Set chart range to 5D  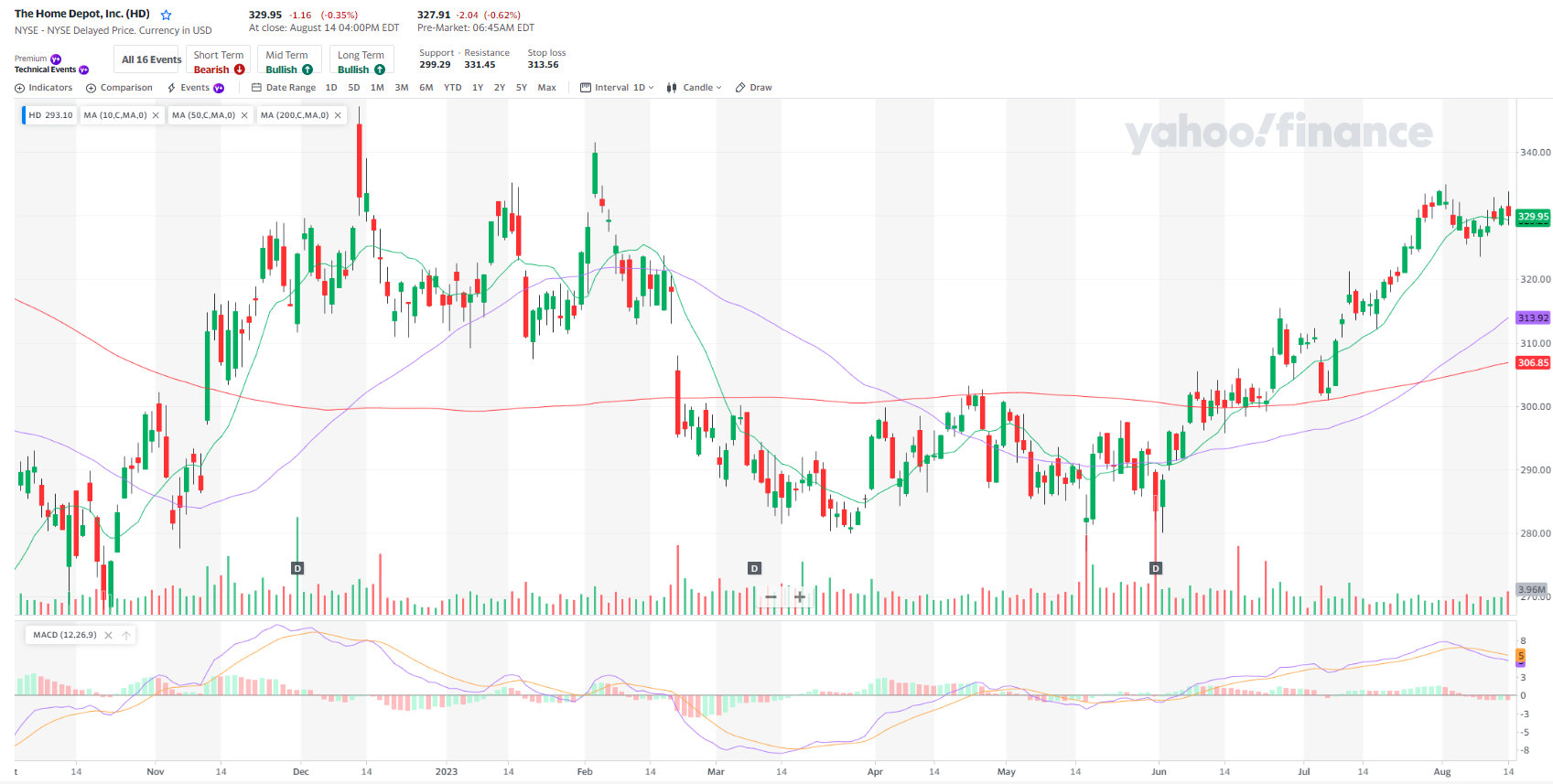tap(354, 88)
